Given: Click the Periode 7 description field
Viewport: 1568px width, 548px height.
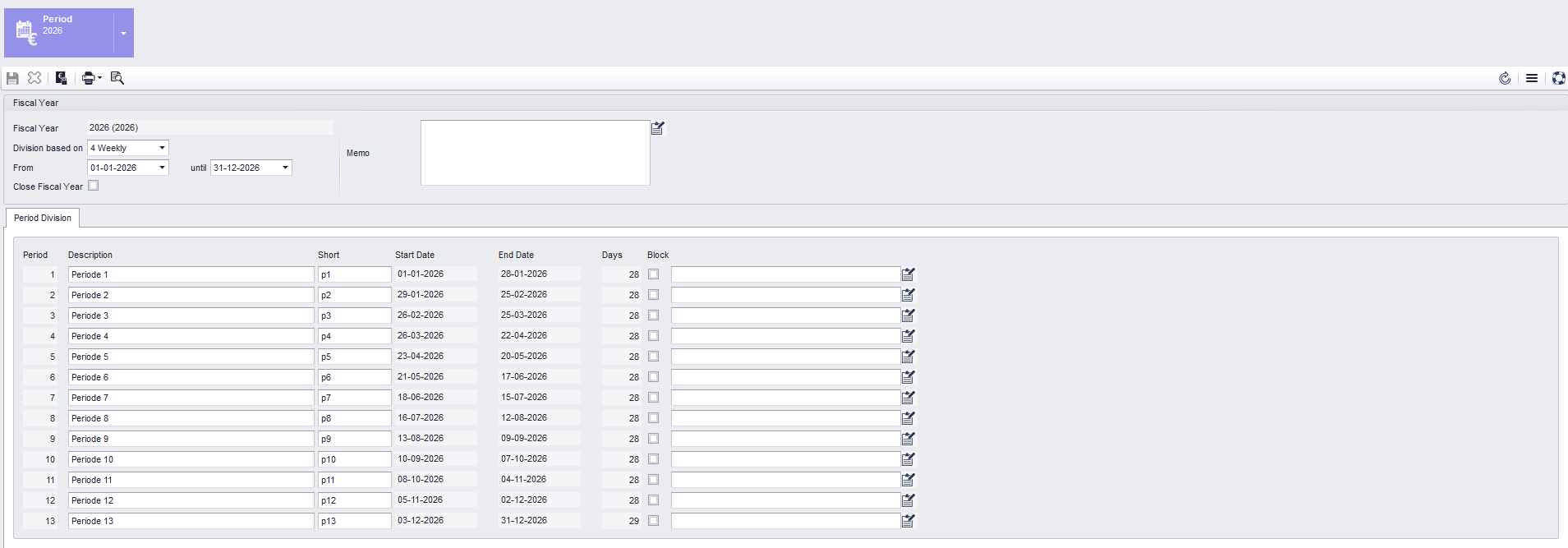Looking at the screenshot, I should [191, 398].
